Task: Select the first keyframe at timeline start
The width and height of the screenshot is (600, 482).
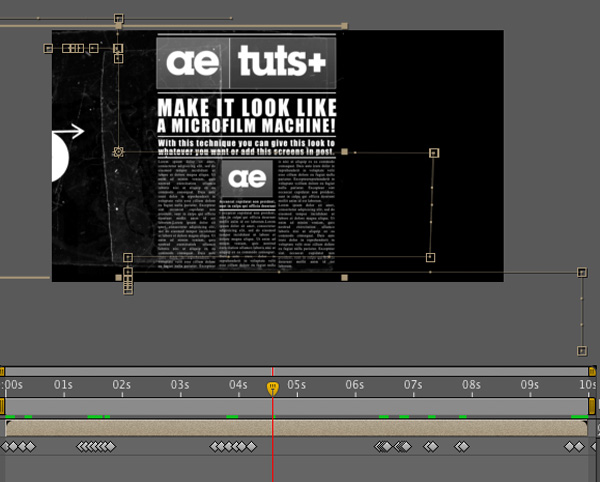Action: point(5,446)
